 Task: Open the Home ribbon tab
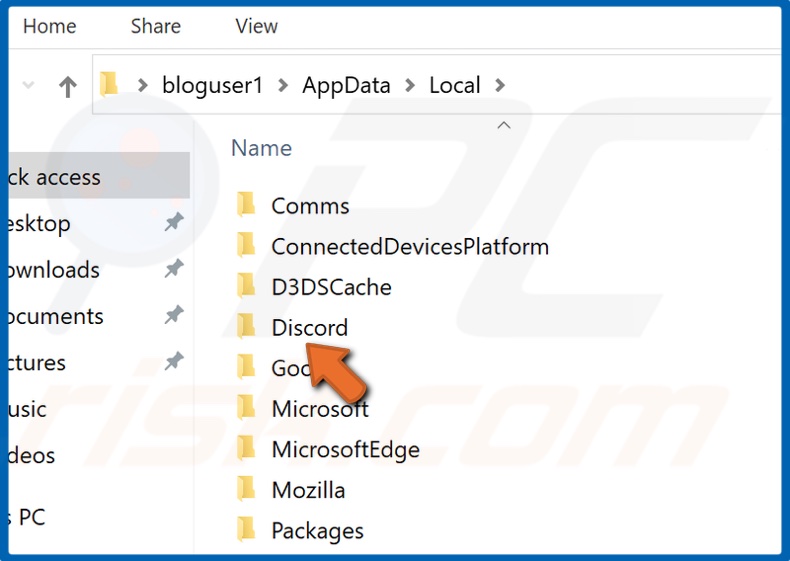pyautogui.click(x=49, y=26)
